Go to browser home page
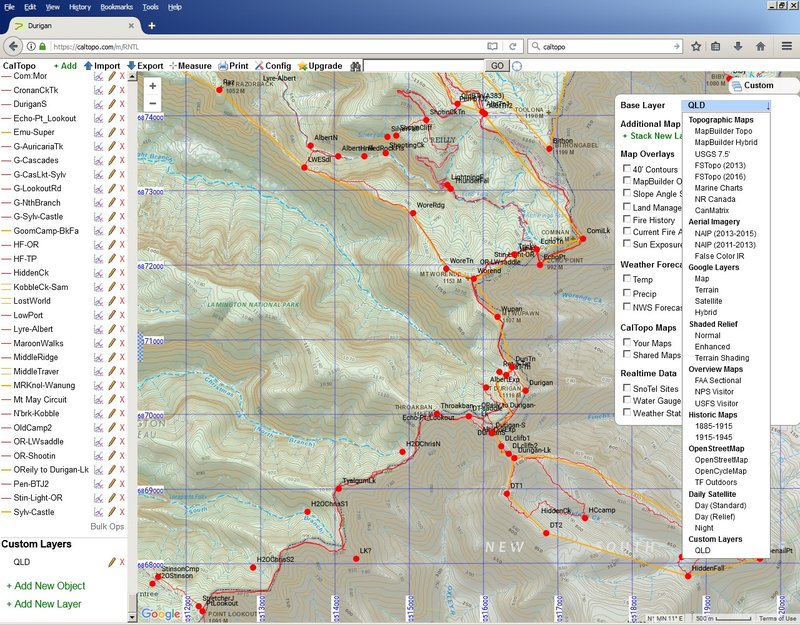The height and width of the screenshot is (625, 800). point(760,46)
